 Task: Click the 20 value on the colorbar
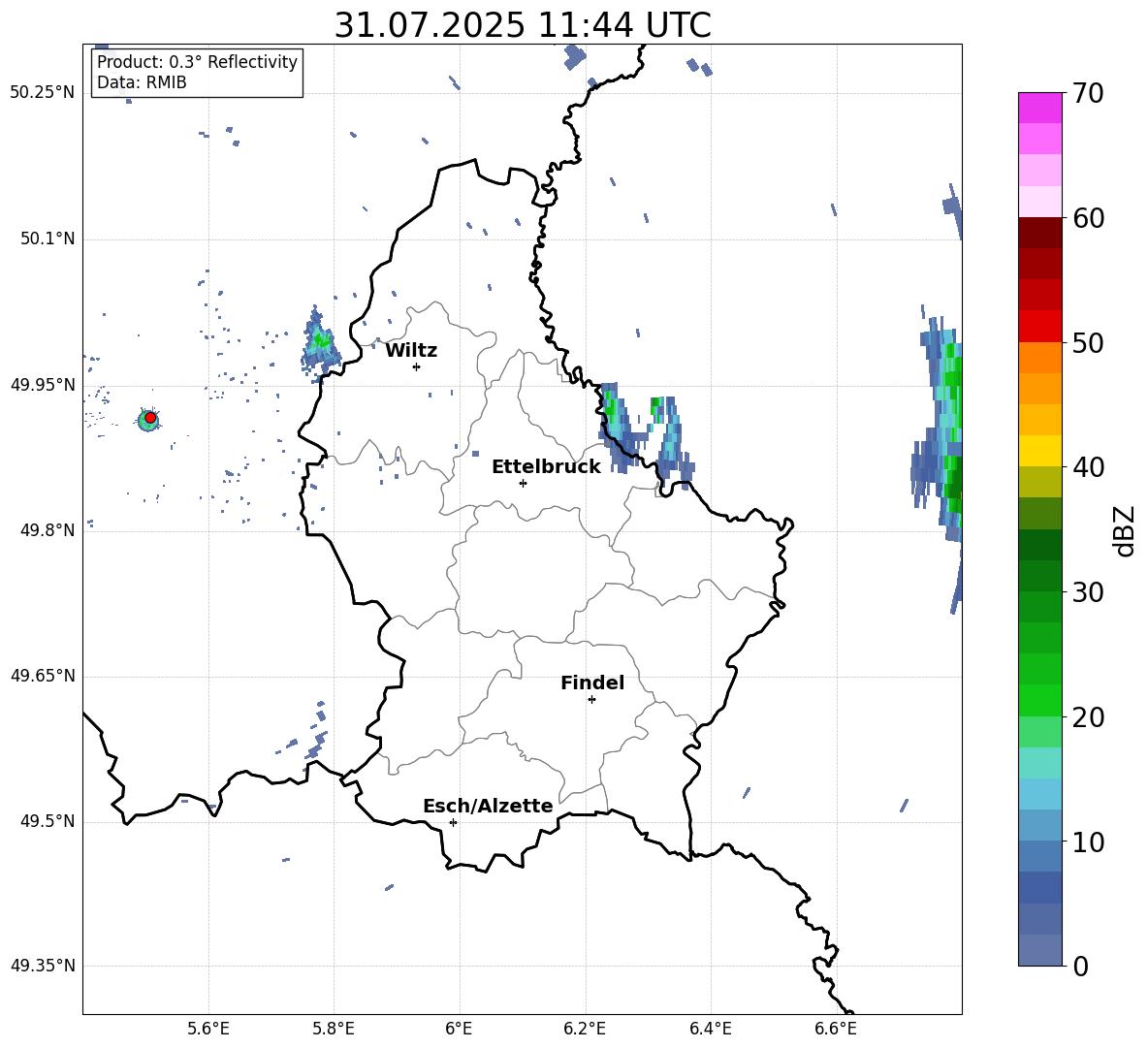point(1088,717)
